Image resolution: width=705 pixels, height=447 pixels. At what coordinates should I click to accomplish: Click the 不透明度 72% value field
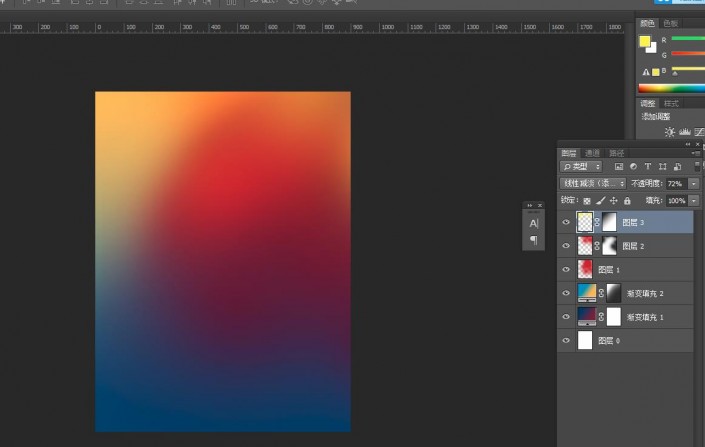[x=676, y=183]
